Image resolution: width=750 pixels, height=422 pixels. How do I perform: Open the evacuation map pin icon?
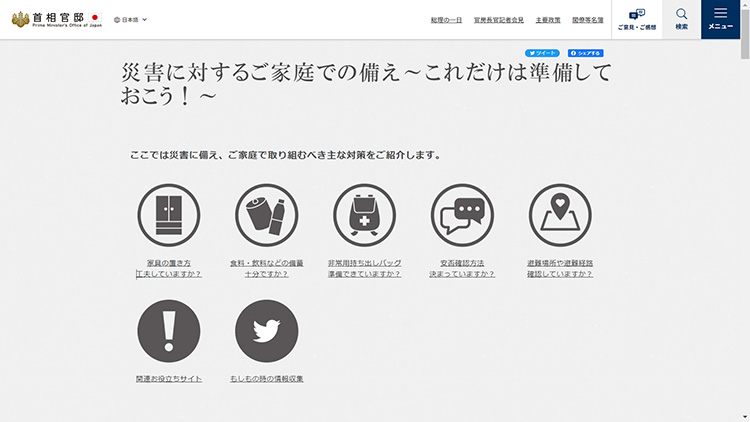(560, 216)
